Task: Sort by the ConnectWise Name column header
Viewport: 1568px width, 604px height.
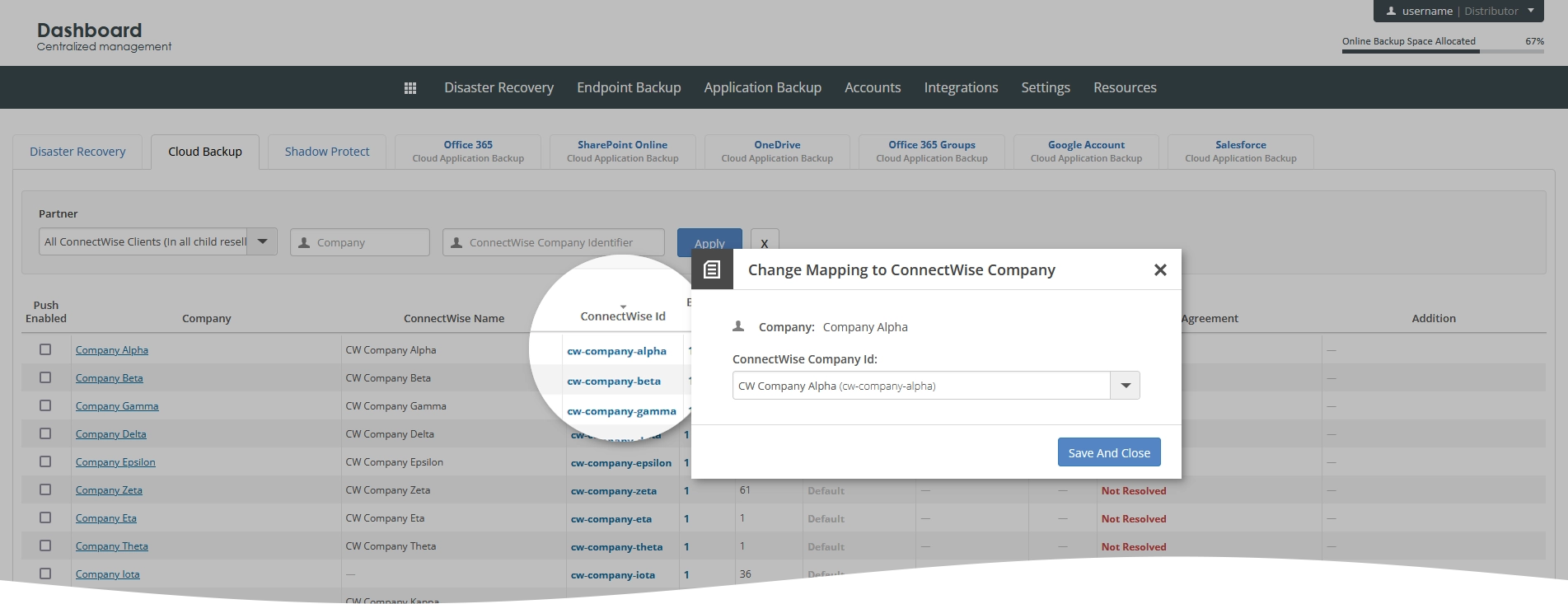Action: [x=454, y=318]
